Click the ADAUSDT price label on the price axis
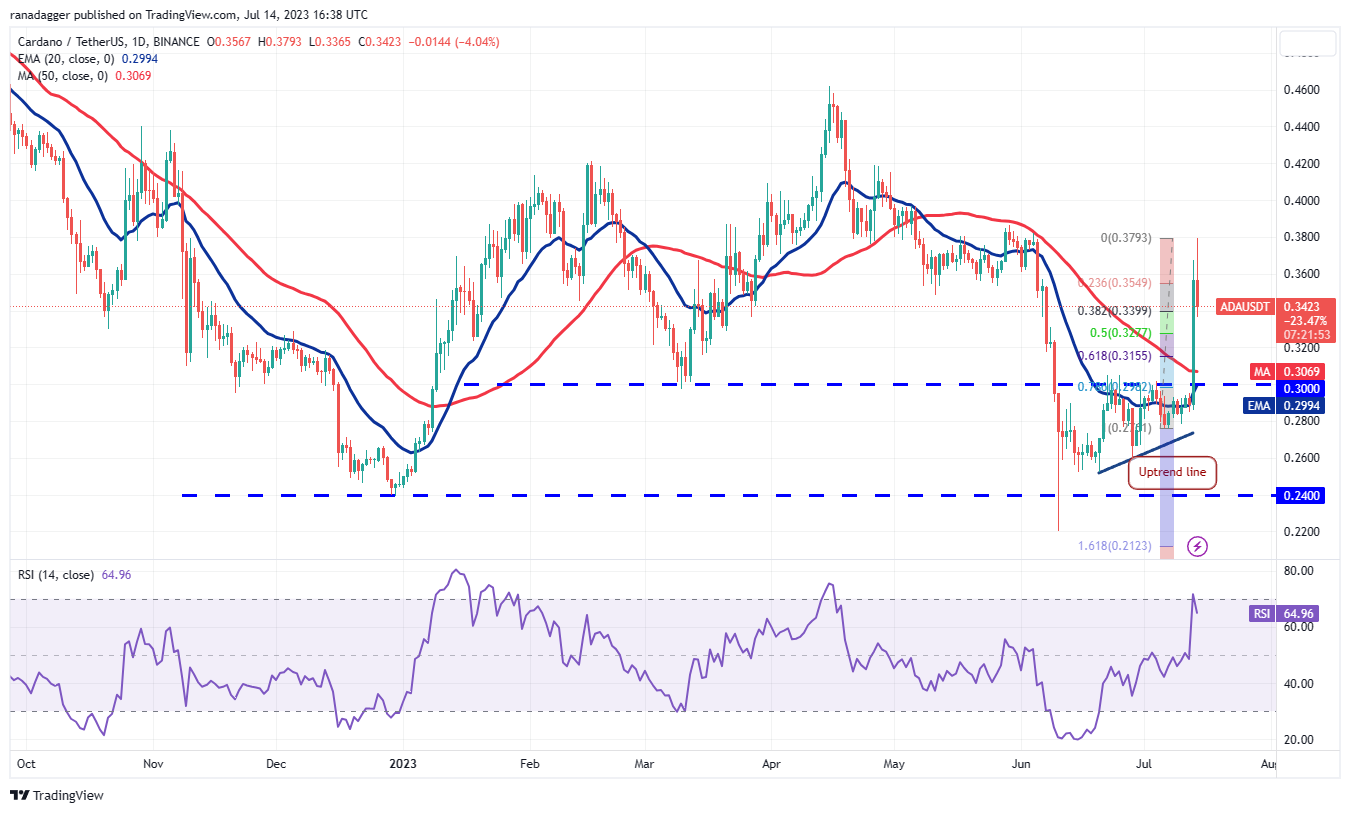This screenshot has width=1350, height=813. [x=1244, y=307]
